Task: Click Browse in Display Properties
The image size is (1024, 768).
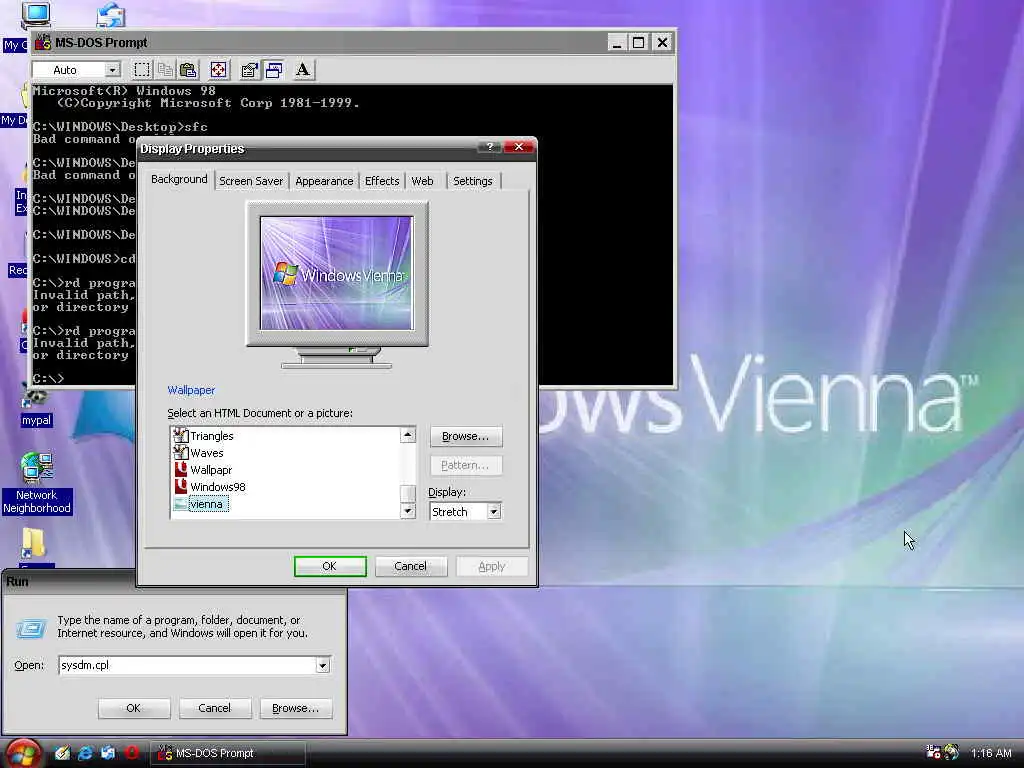Action: tap(466, 436)
